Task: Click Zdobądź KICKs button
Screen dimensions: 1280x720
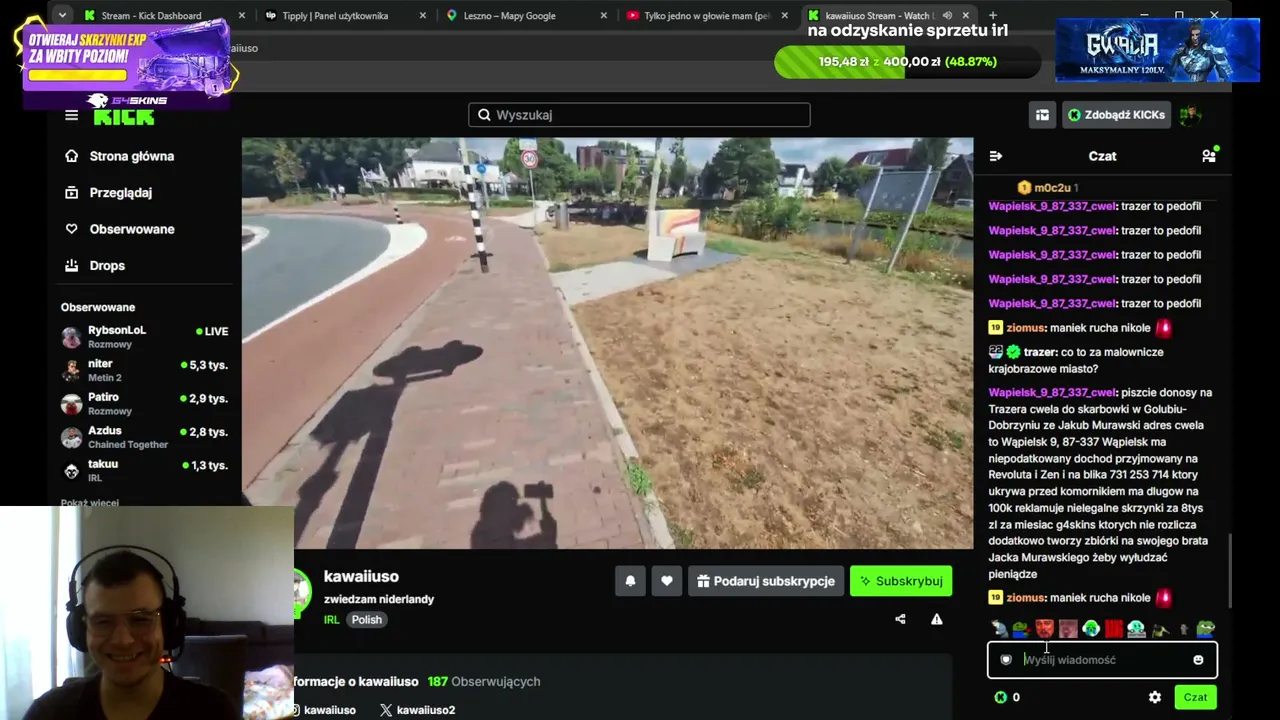Action: click(x=1116, y=115)
